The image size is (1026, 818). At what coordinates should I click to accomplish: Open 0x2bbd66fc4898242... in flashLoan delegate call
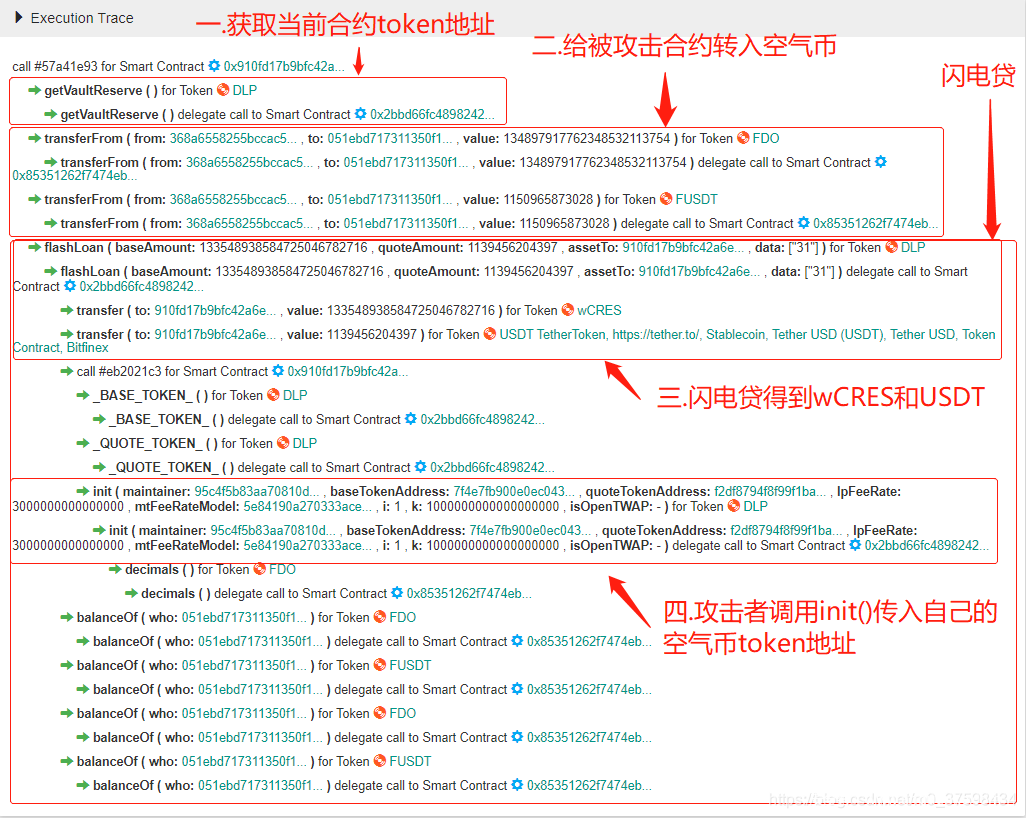(141, 287)
